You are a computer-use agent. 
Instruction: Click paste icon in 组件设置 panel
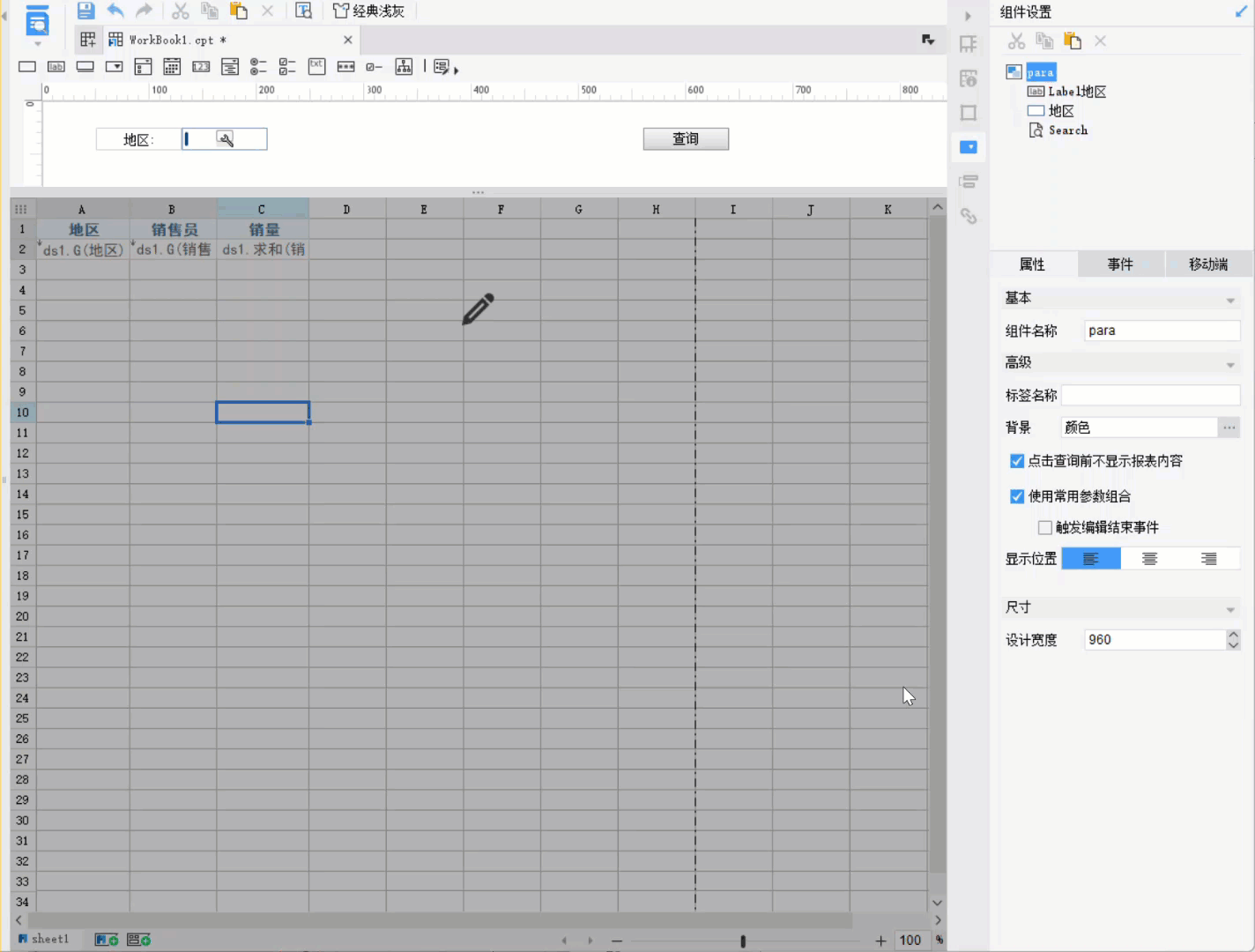point(1073,41)
